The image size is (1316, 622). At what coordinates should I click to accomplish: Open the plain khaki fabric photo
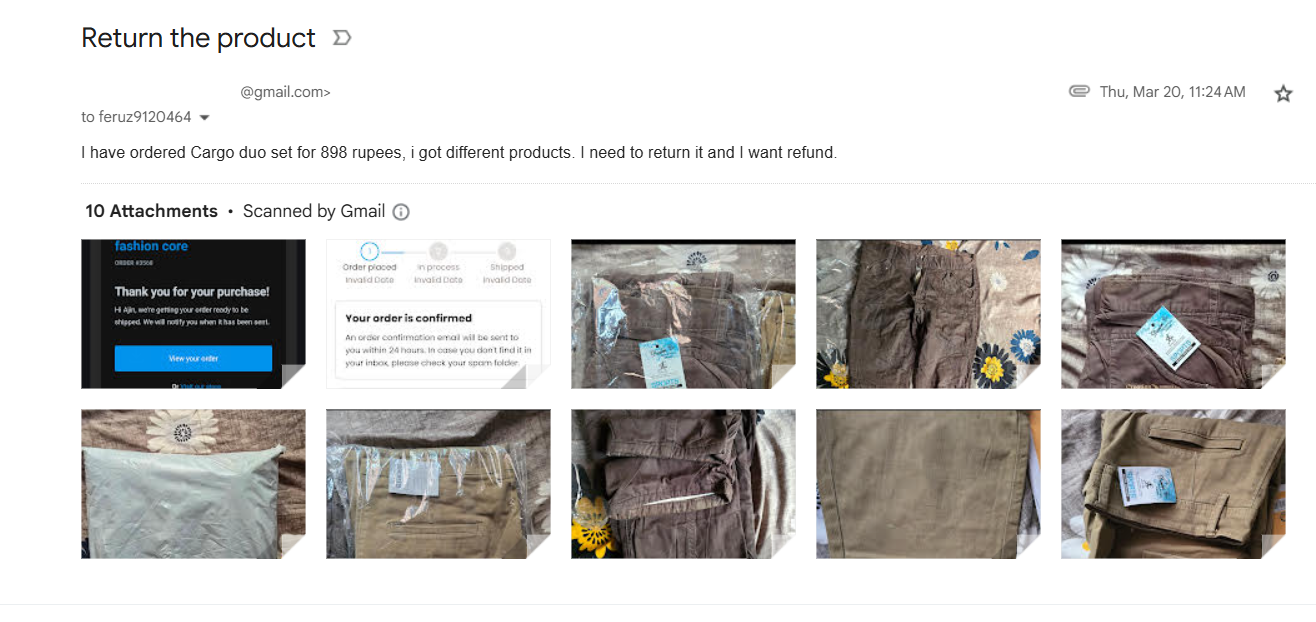point(928,484)
